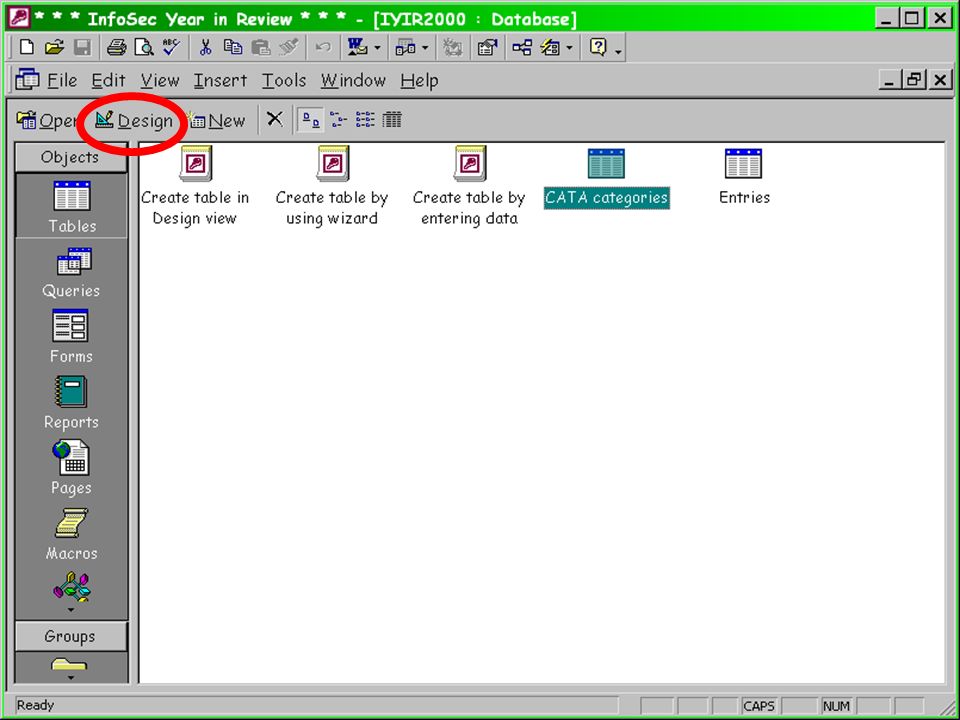Show Macros in the Objects bar
The image size is (960, 720).
(x=72, y=534)
